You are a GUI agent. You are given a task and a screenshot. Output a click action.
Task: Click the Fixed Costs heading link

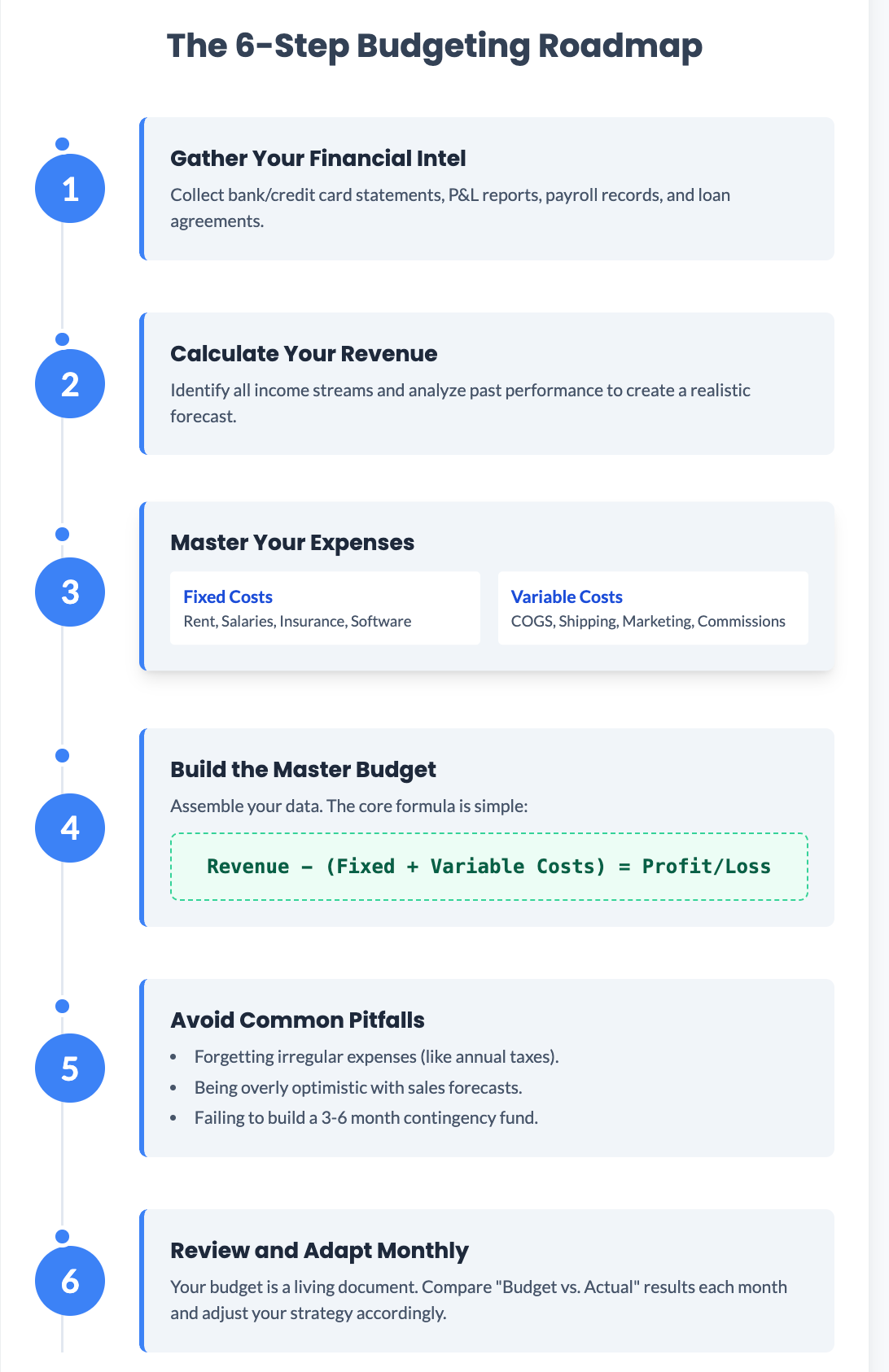[228, 596]
